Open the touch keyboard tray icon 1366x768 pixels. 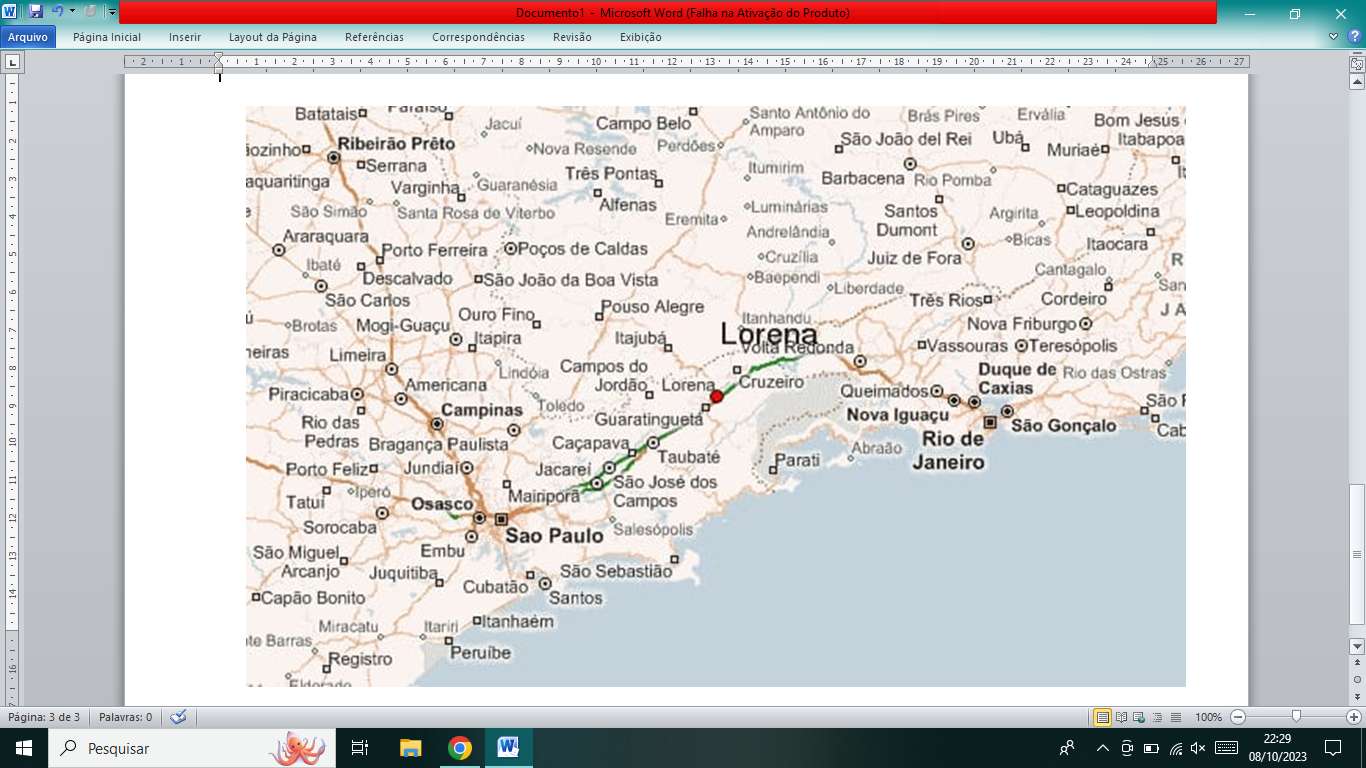coord(1226,748)
